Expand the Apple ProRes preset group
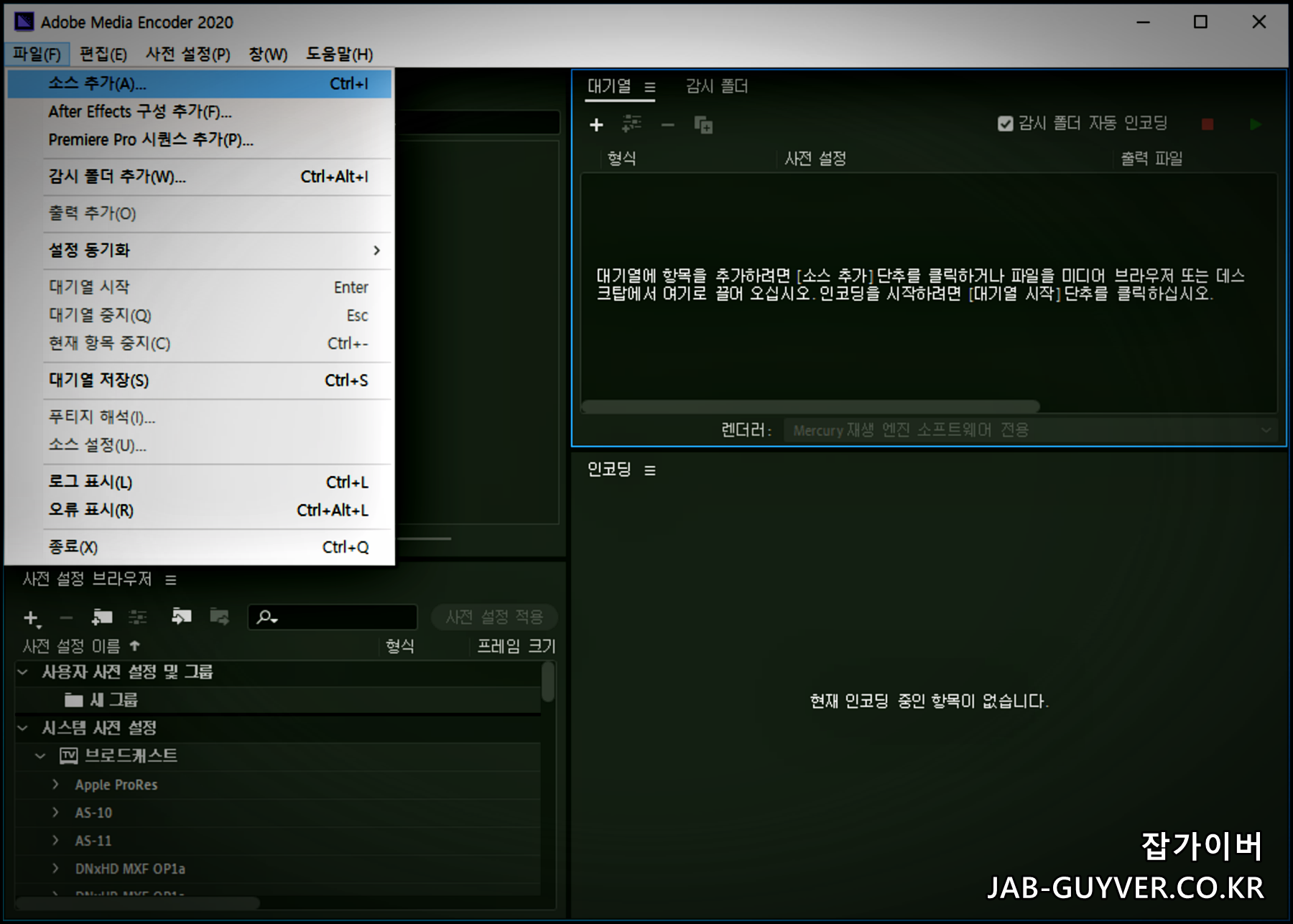The width and height of the screenshot is (1293, 924). pyautogui.click(x=55, y=785)
